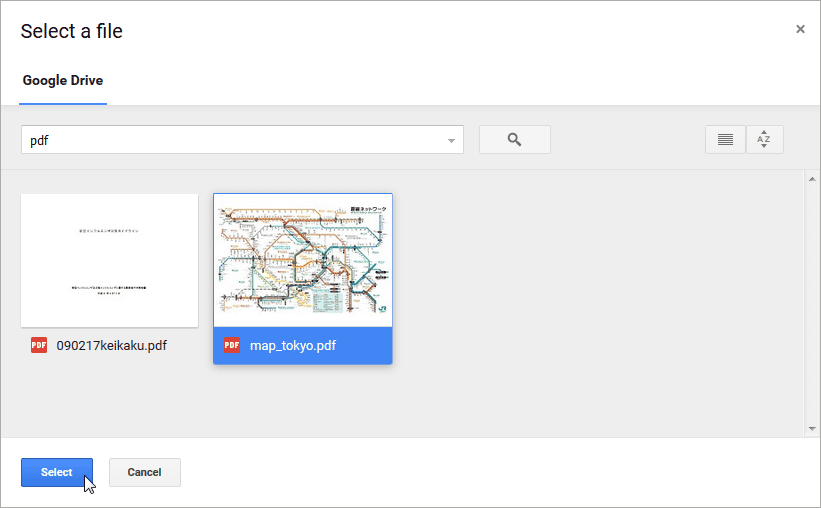This screenshot has width=821, height=508.
Task: Click the search field containing pdf
Action: click(242, 139)
